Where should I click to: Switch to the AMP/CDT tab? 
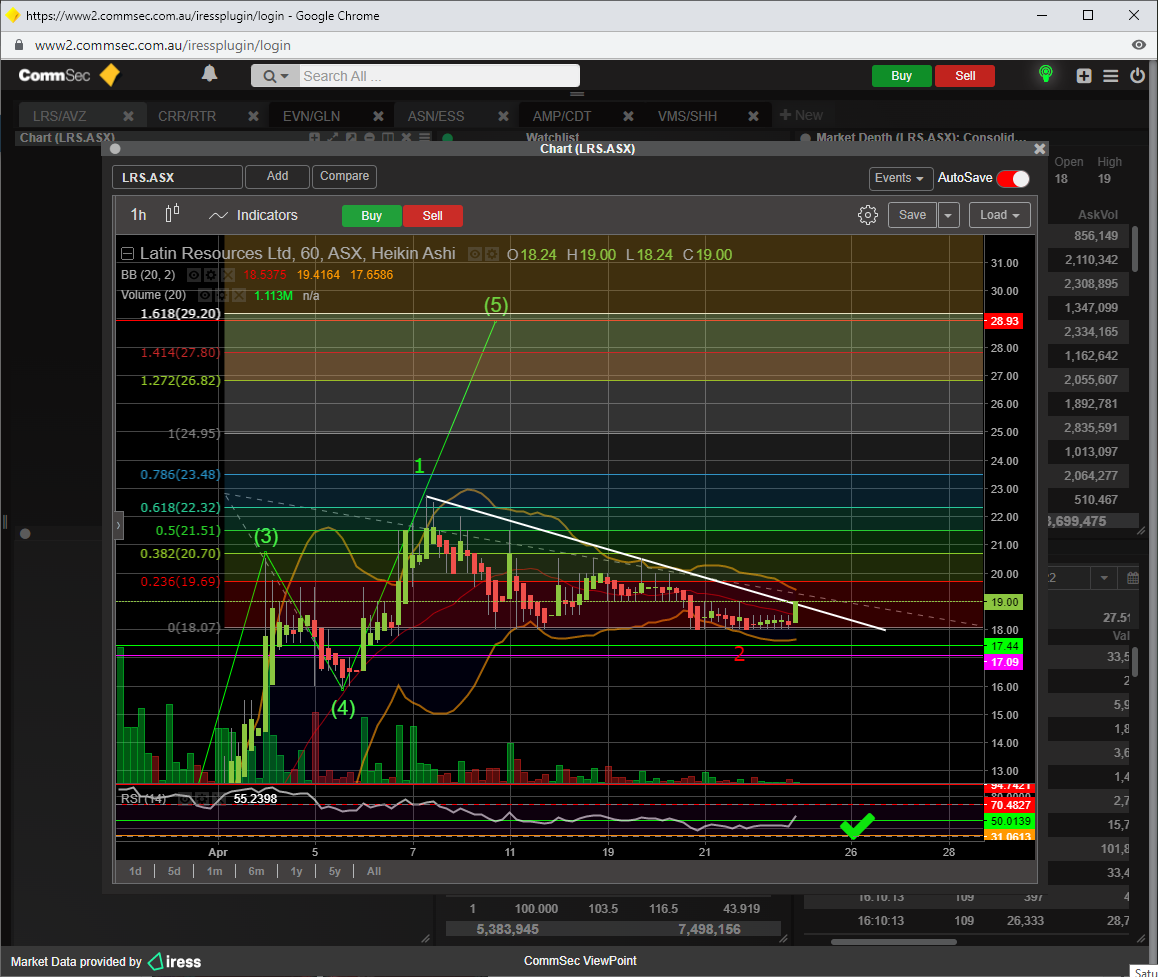[x=561, y=116]
